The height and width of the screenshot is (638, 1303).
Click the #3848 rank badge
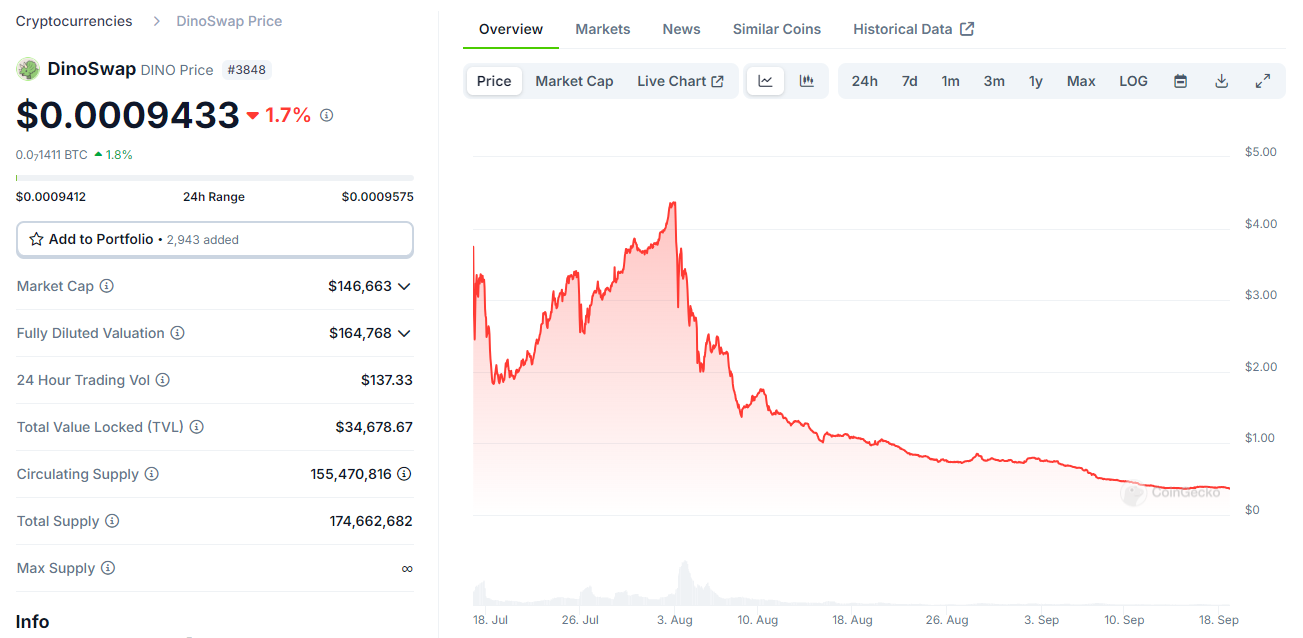click(247, 70)
